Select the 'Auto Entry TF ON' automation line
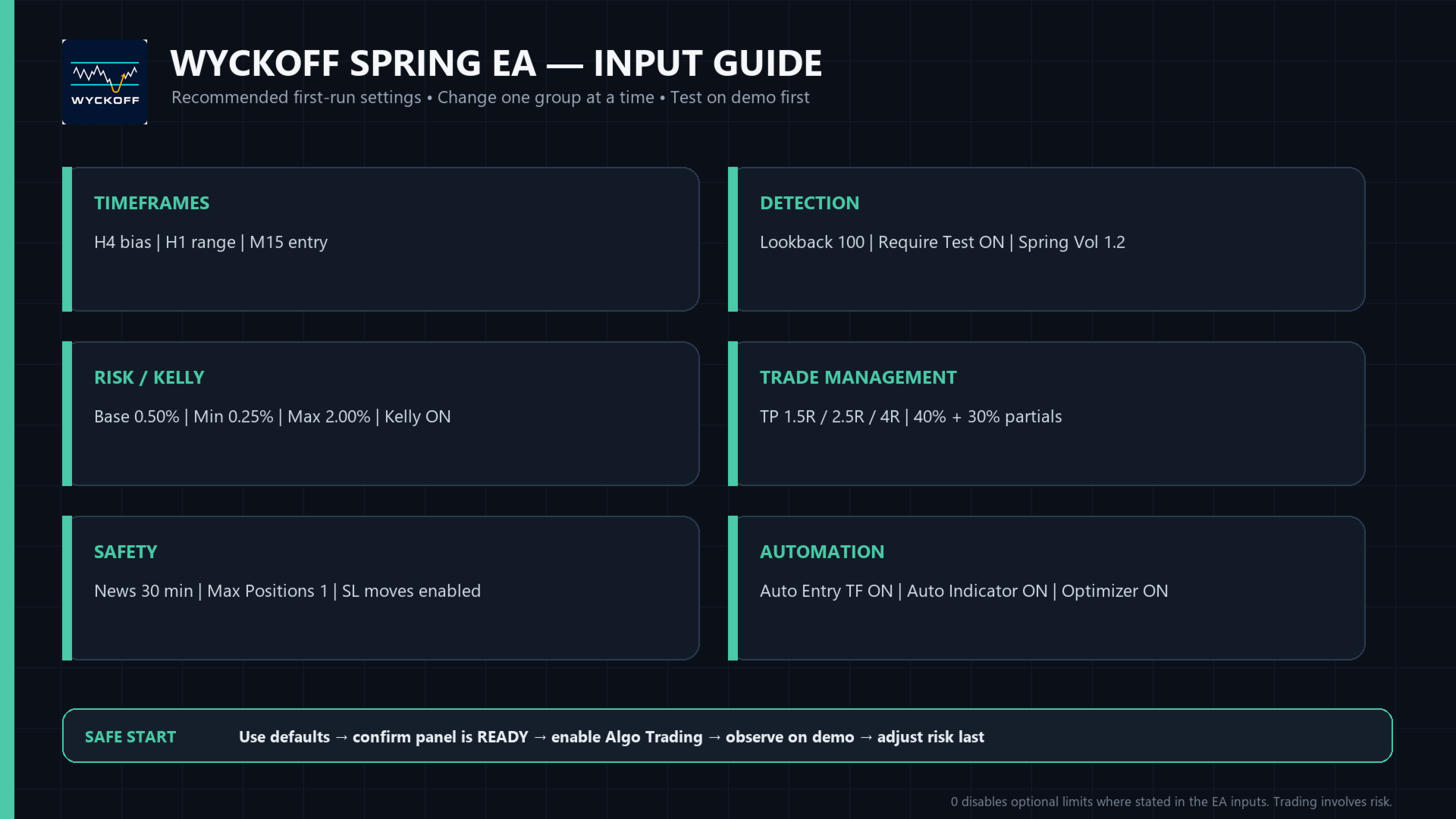The image size is (1456, 819). coord(964,591)
